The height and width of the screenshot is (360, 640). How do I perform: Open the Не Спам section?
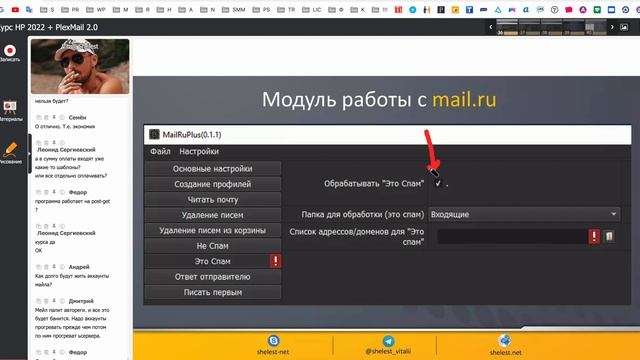(x=213, y=246)
